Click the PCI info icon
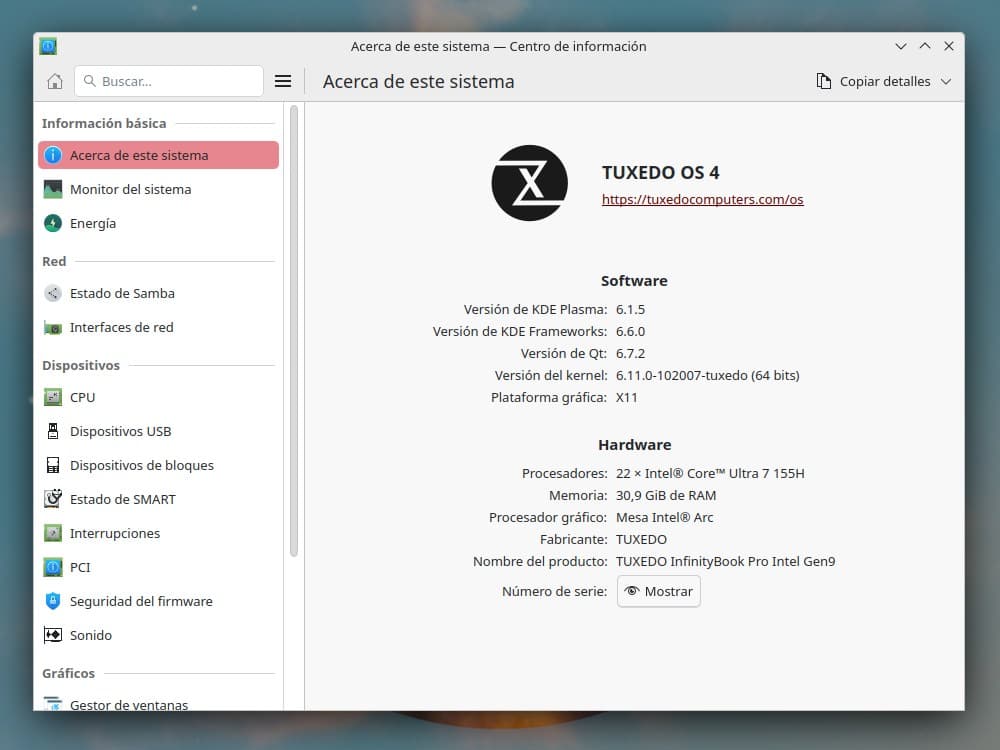Screen dimensions: 1000x750 tap(53, 567)
